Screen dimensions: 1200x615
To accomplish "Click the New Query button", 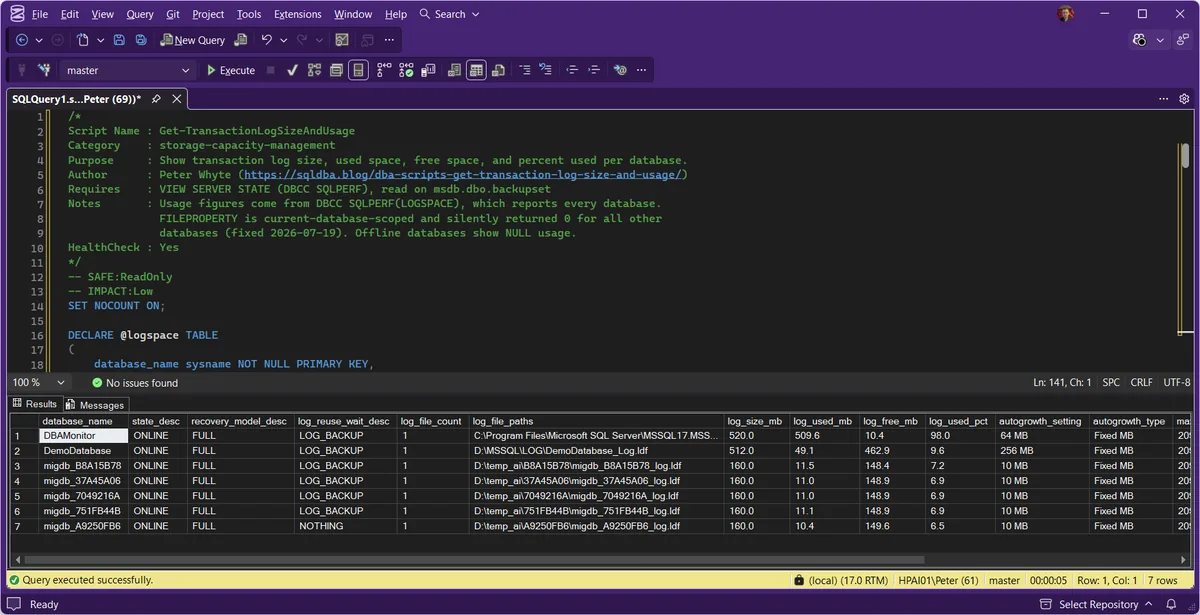I will pyautogui.click(x=192, y=40).
